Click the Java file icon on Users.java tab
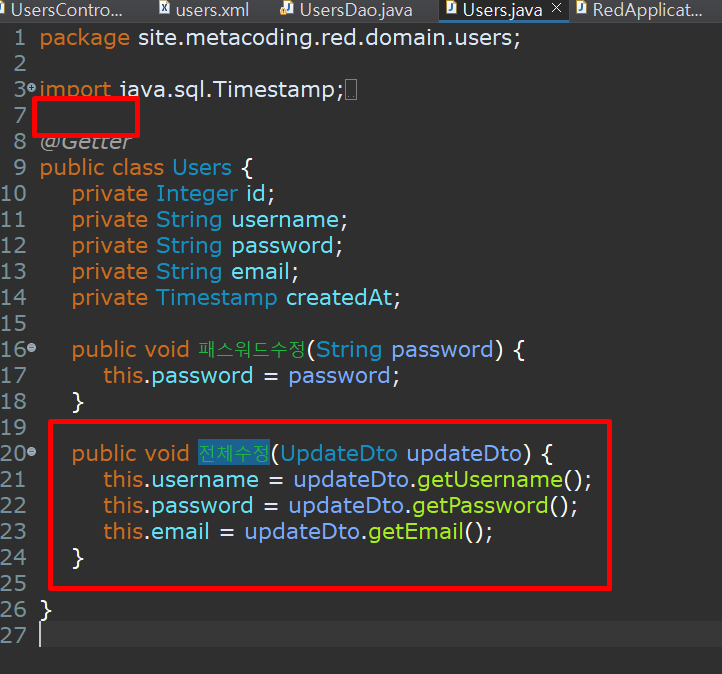The width and height of the screenshot is (722, 674). click(x=452, y=8)
